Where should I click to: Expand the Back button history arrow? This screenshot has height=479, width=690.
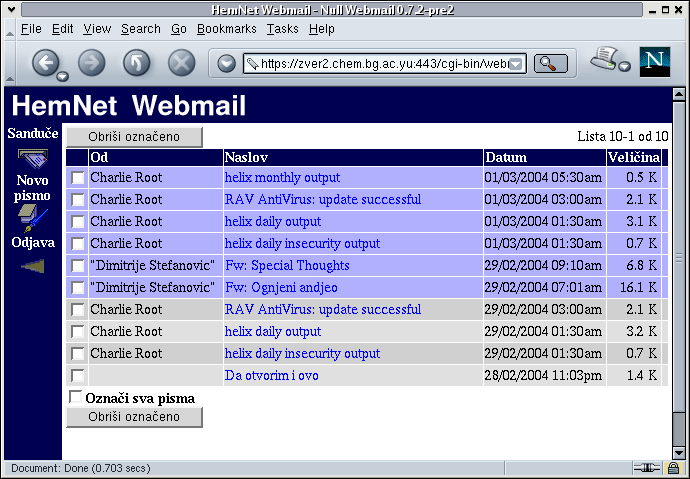63,76
